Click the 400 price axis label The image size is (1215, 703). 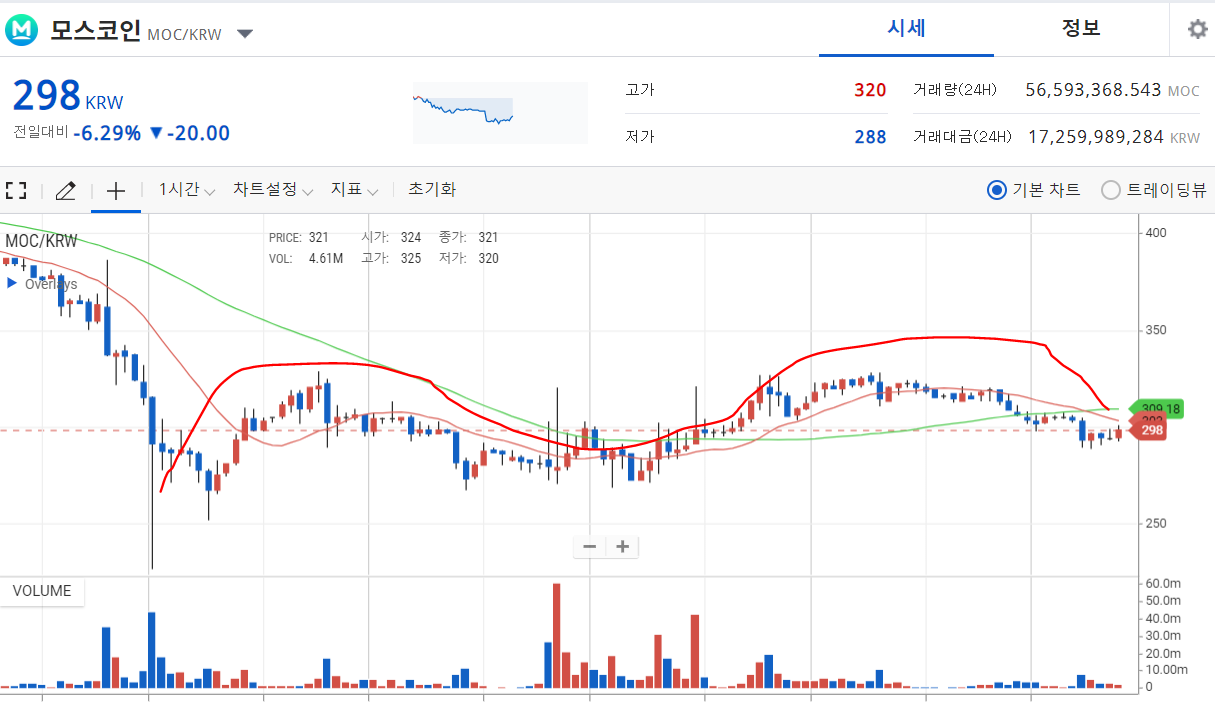(1156, 233)
